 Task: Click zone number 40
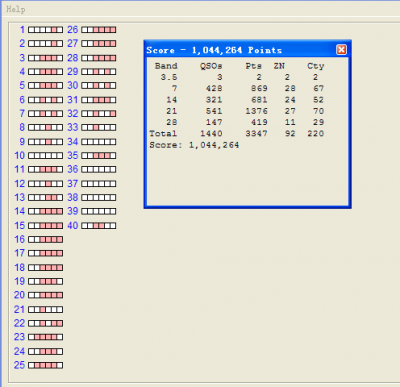point(72,226)
